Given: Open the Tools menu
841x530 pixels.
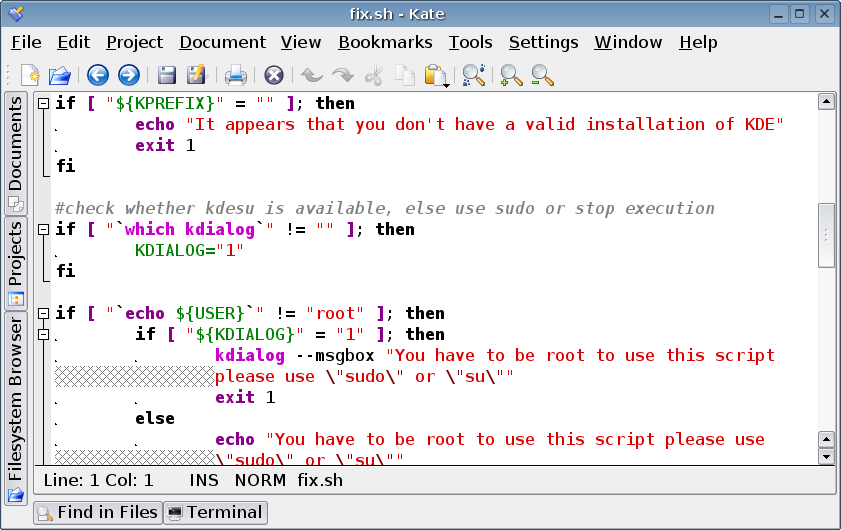Looking at the screenshot, I should coord(470,42).
